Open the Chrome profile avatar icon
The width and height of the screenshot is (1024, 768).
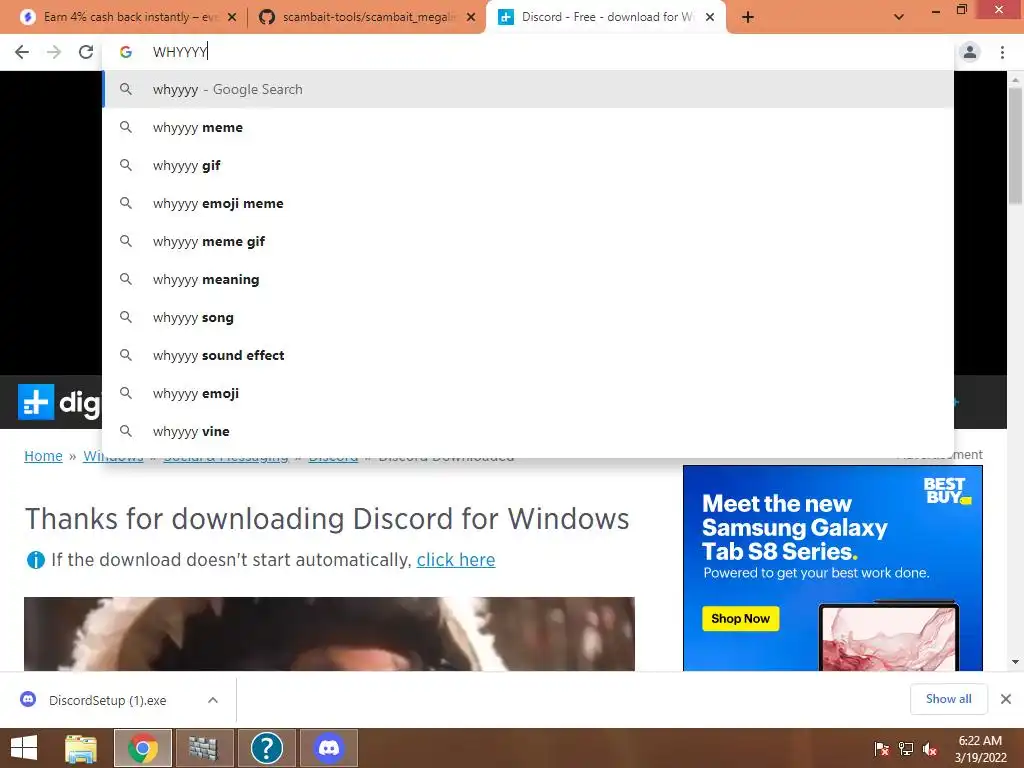970,52
